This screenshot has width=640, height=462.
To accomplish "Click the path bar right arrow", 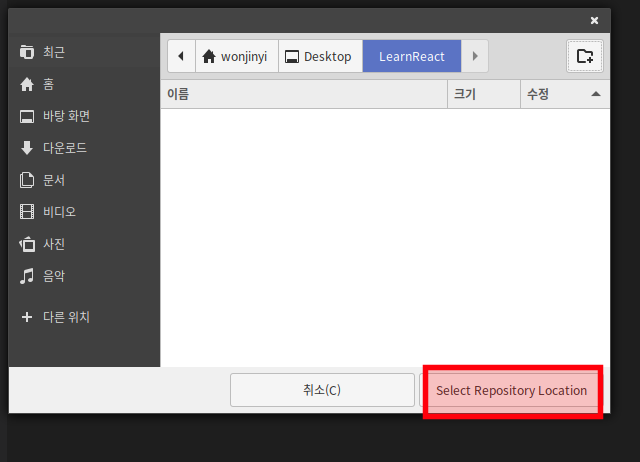I will click(x=475, y=56).
